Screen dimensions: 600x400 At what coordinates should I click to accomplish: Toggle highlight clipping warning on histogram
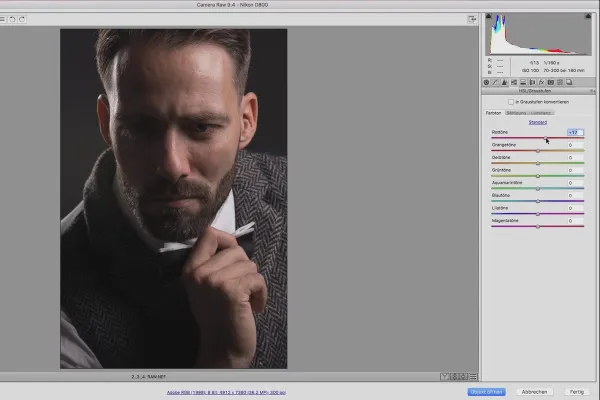click(x=588, y=16)
